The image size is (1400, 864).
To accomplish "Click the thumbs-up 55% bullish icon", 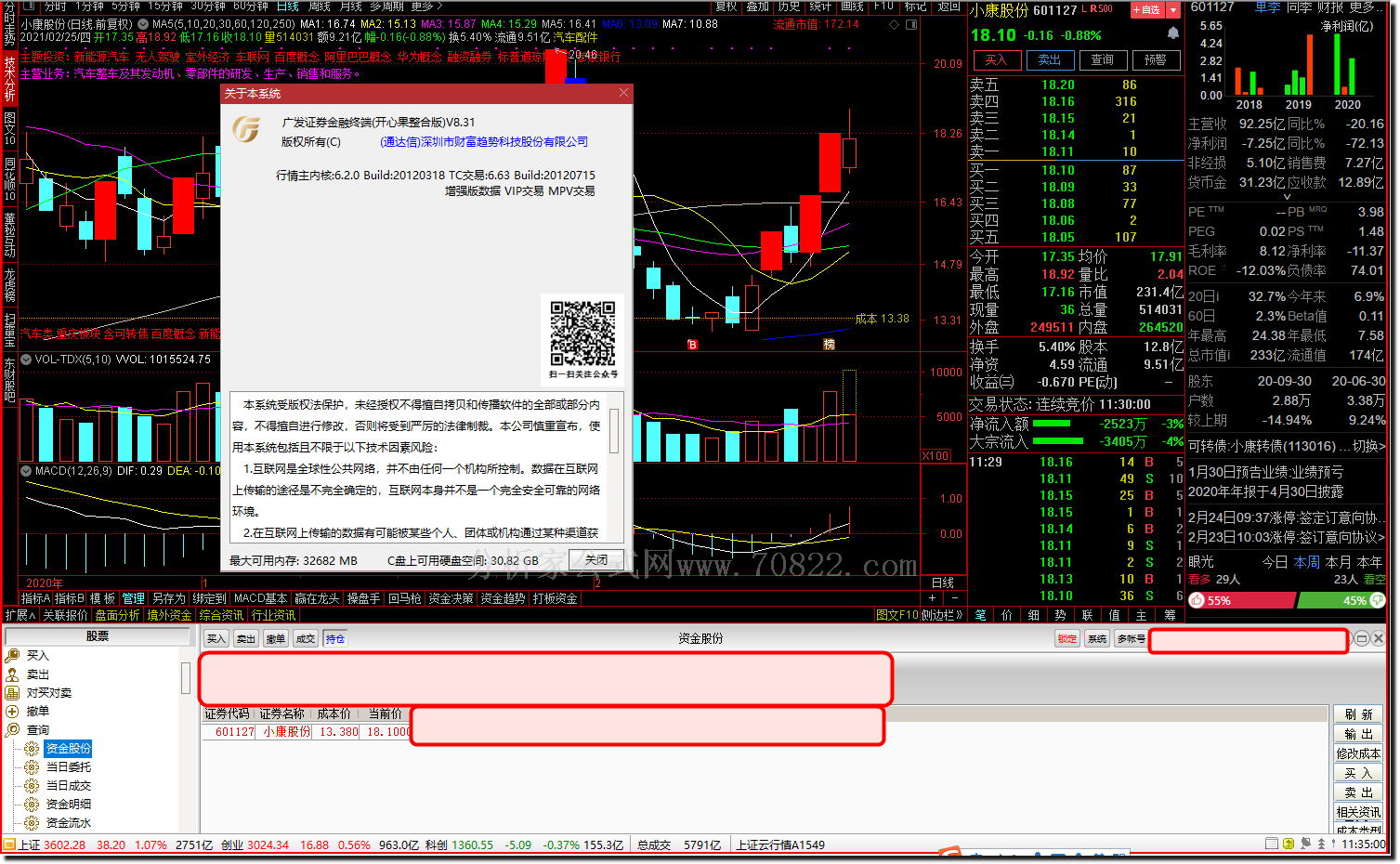I will pyautogui.click(x=1197, y=600).
